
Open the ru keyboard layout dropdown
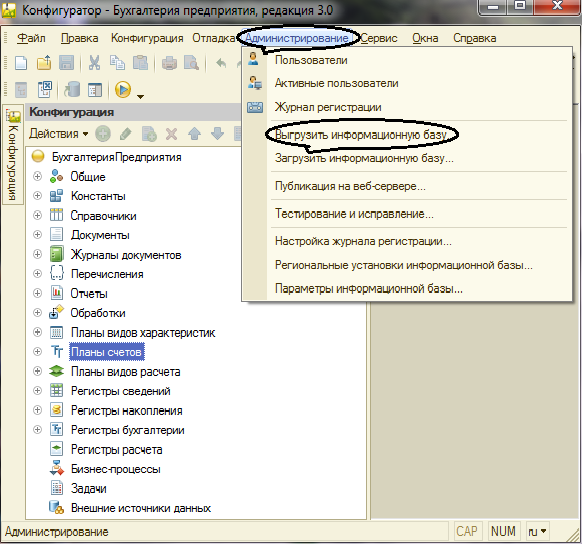click(537, 531)
